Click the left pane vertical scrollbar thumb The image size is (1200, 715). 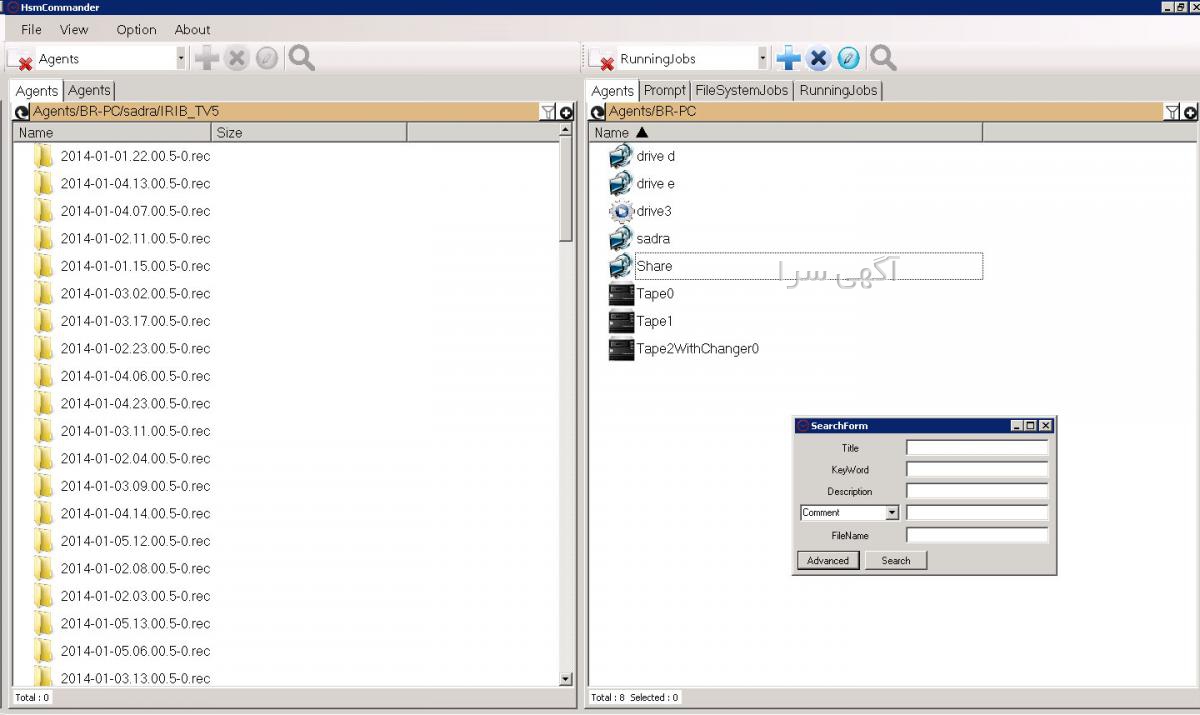point(566,190)
